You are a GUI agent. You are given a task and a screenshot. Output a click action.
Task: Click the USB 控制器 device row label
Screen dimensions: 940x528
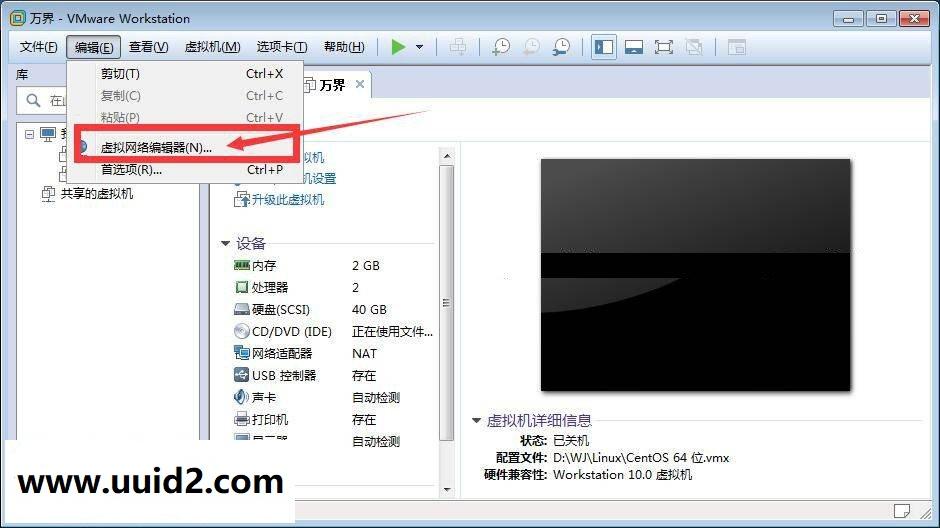click(284, 375)
